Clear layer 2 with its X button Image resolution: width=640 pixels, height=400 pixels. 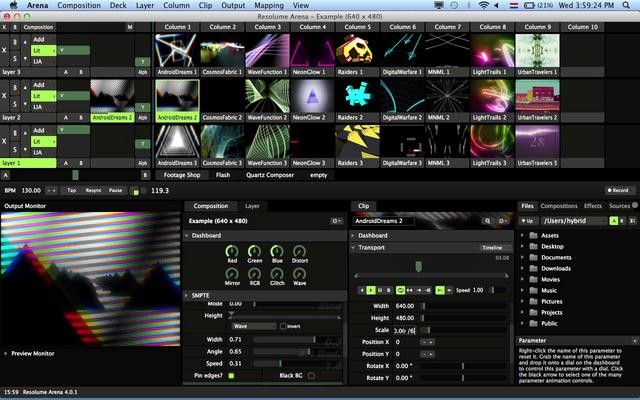[x=4, y=96]
